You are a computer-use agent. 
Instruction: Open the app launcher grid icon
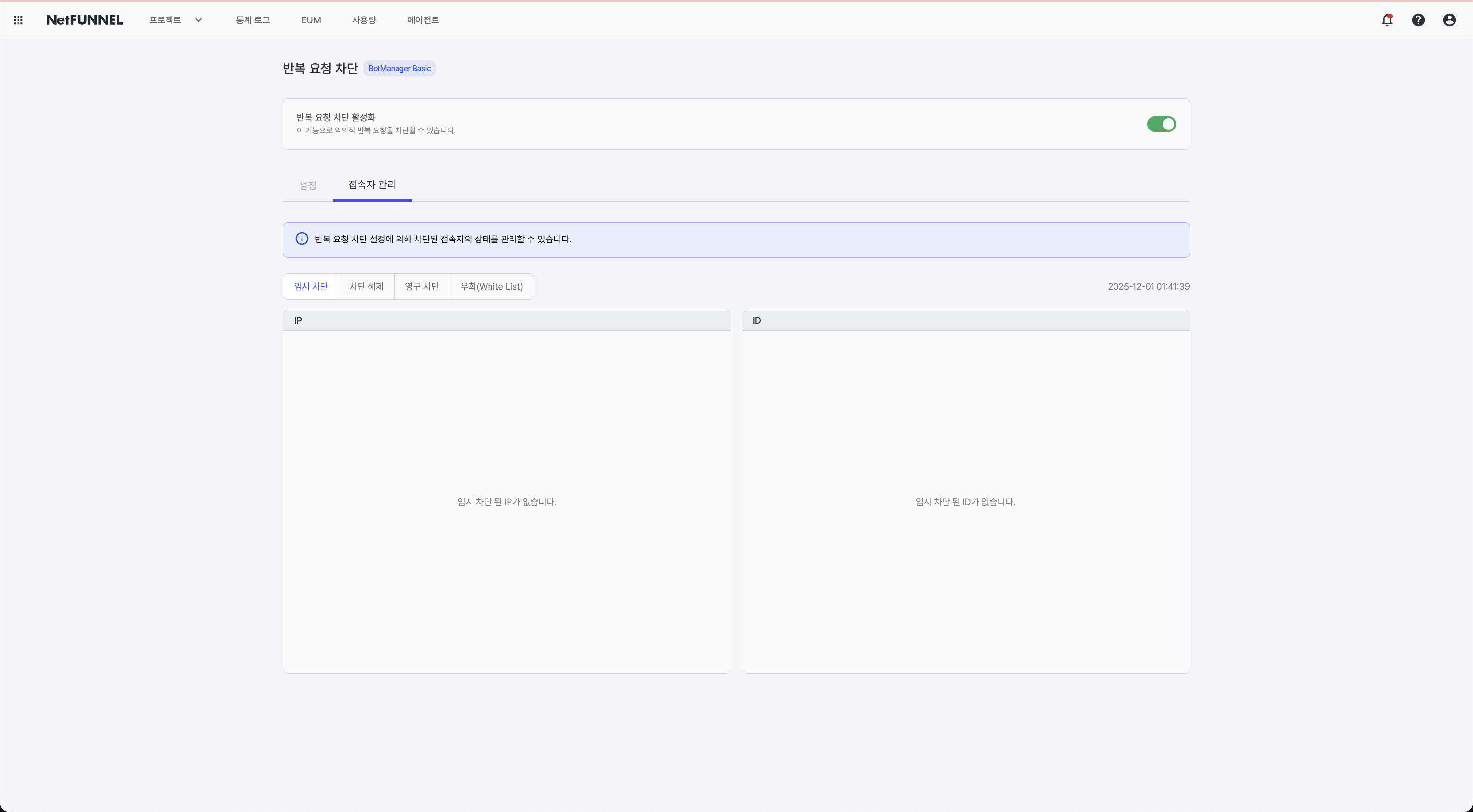[x=18, y=19]
